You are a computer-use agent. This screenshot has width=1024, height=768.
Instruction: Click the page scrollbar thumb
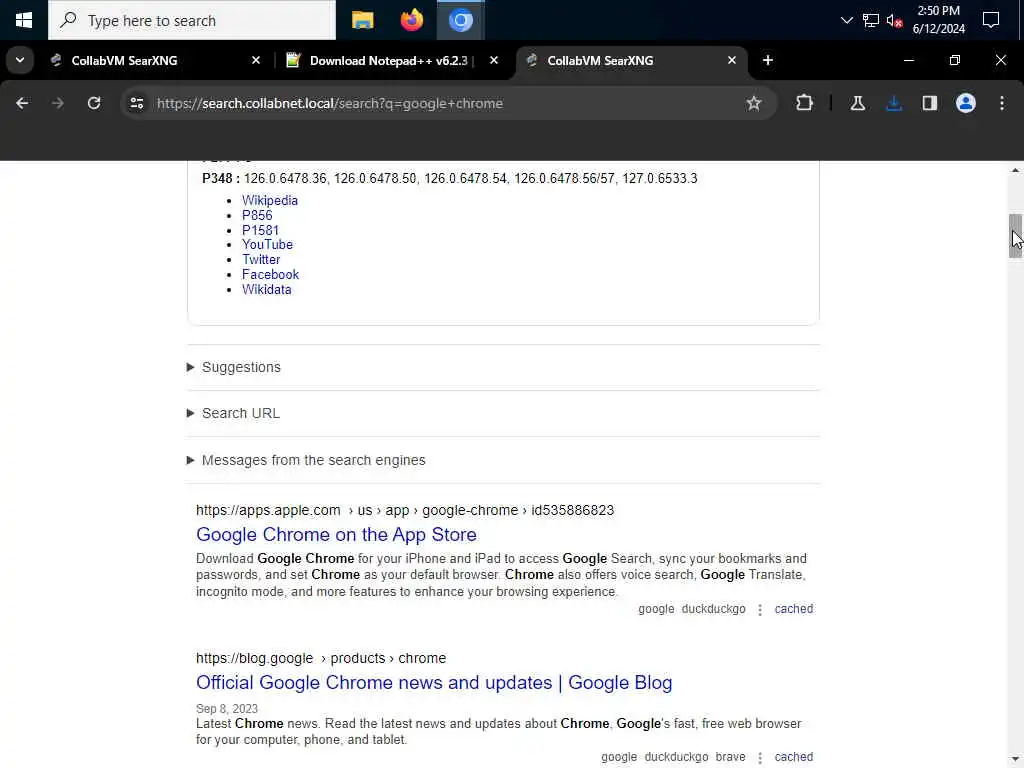pyautogui.click(x=1015, y=236)
